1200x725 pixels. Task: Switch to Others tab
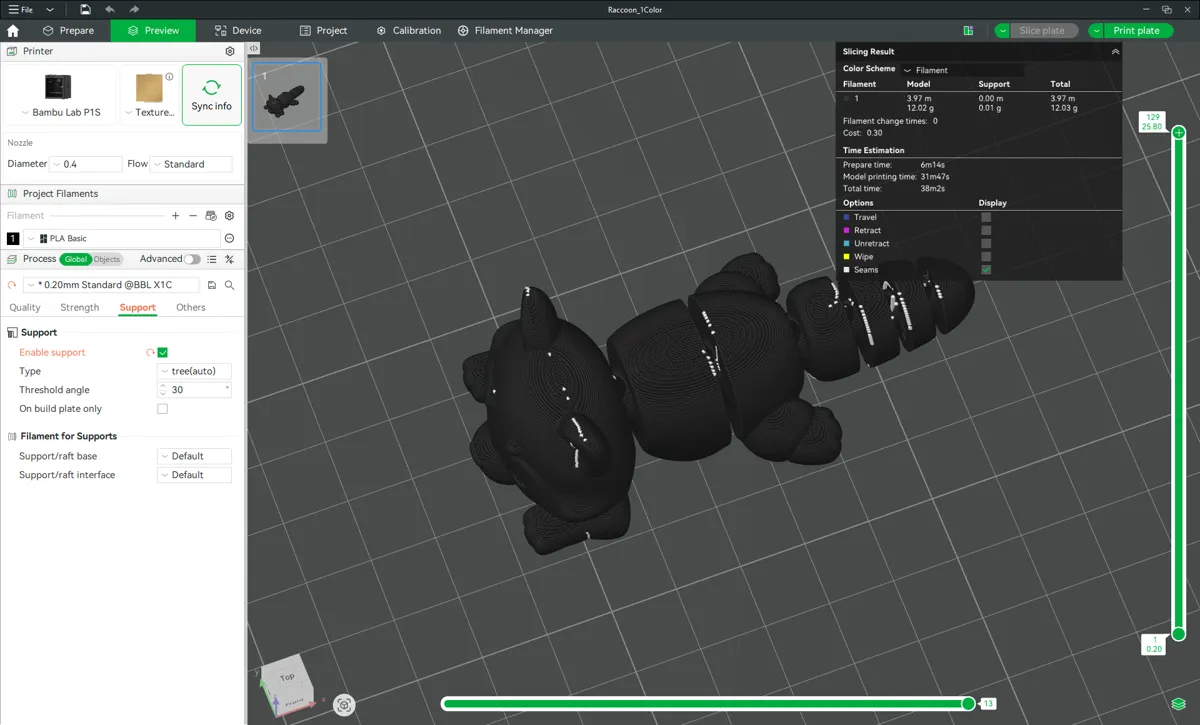click(190, 307)
